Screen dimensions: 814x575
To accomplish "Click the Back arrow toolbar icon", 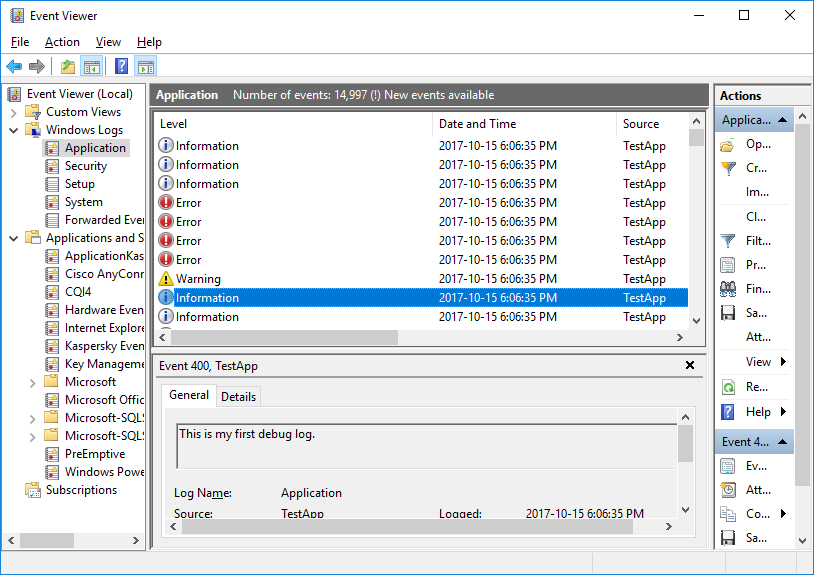I will coord(14,66).
